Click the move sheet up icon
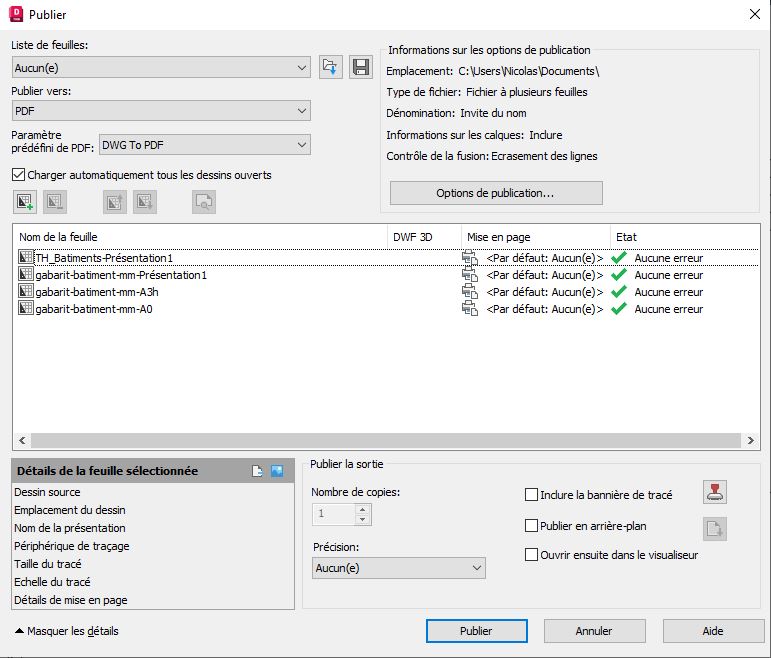771x658 pixels. pyautogui.click(x=115, y=202)
